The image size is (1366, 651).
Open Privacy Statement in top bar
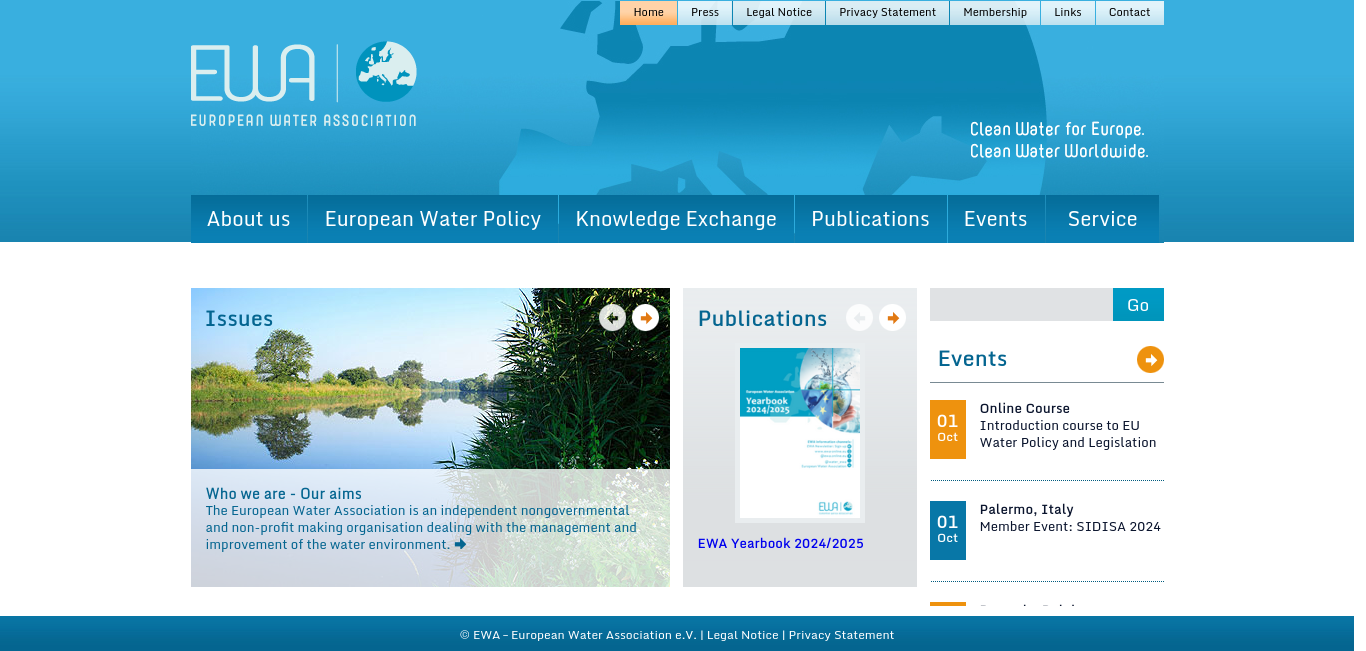[888, 13]
